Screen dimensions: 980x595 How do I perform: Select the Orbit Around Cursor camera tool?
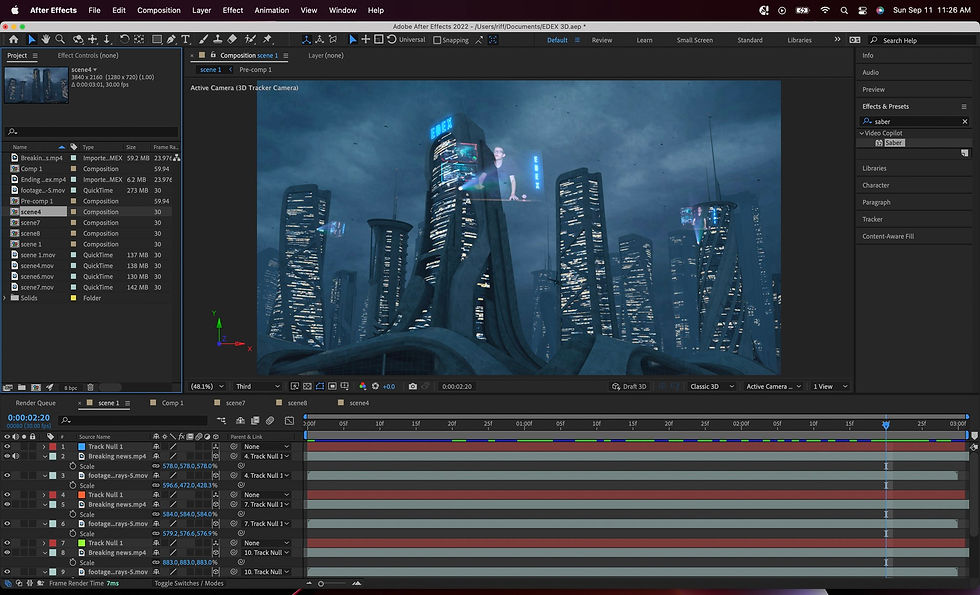tap(78, 39)
